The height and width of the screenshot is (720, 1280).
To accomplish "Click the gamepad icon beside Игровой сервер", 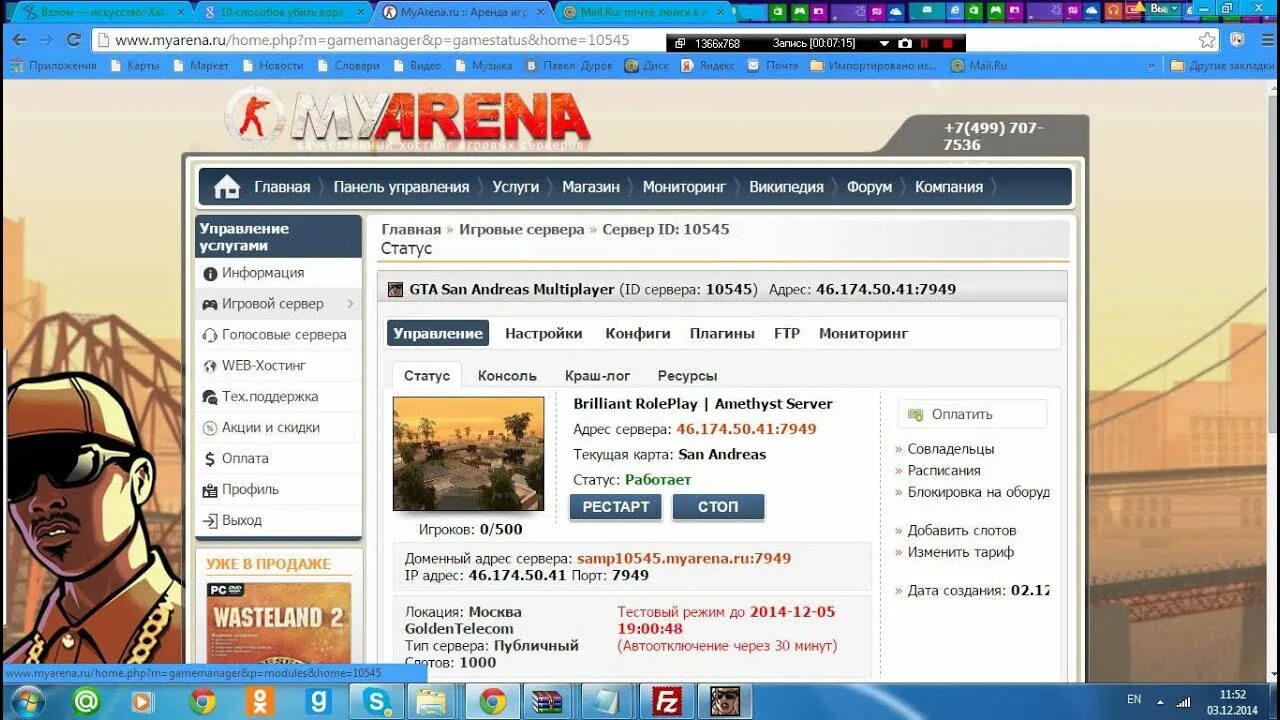I will 210,304.
